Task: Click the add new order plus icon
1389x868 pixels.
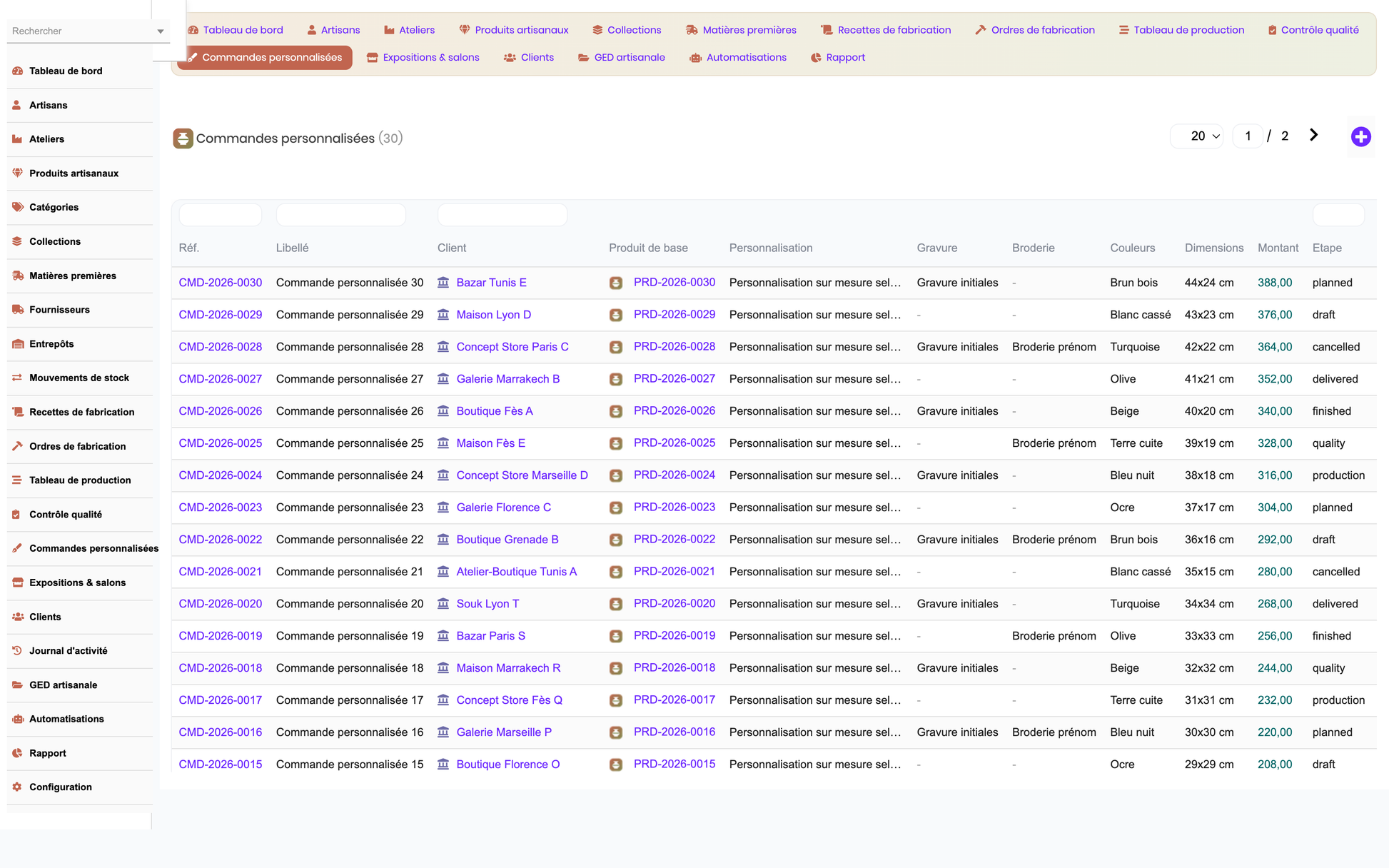Action: 1360,136
